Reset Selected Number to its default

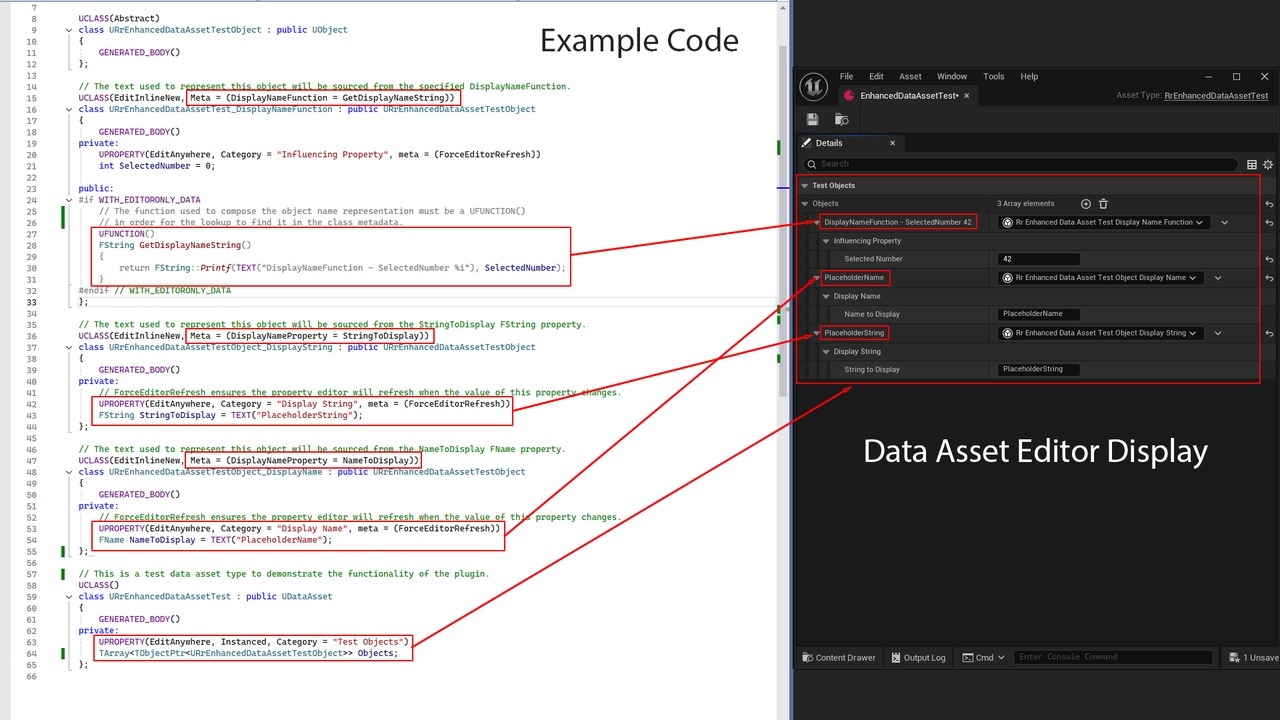click(1268, 259)
